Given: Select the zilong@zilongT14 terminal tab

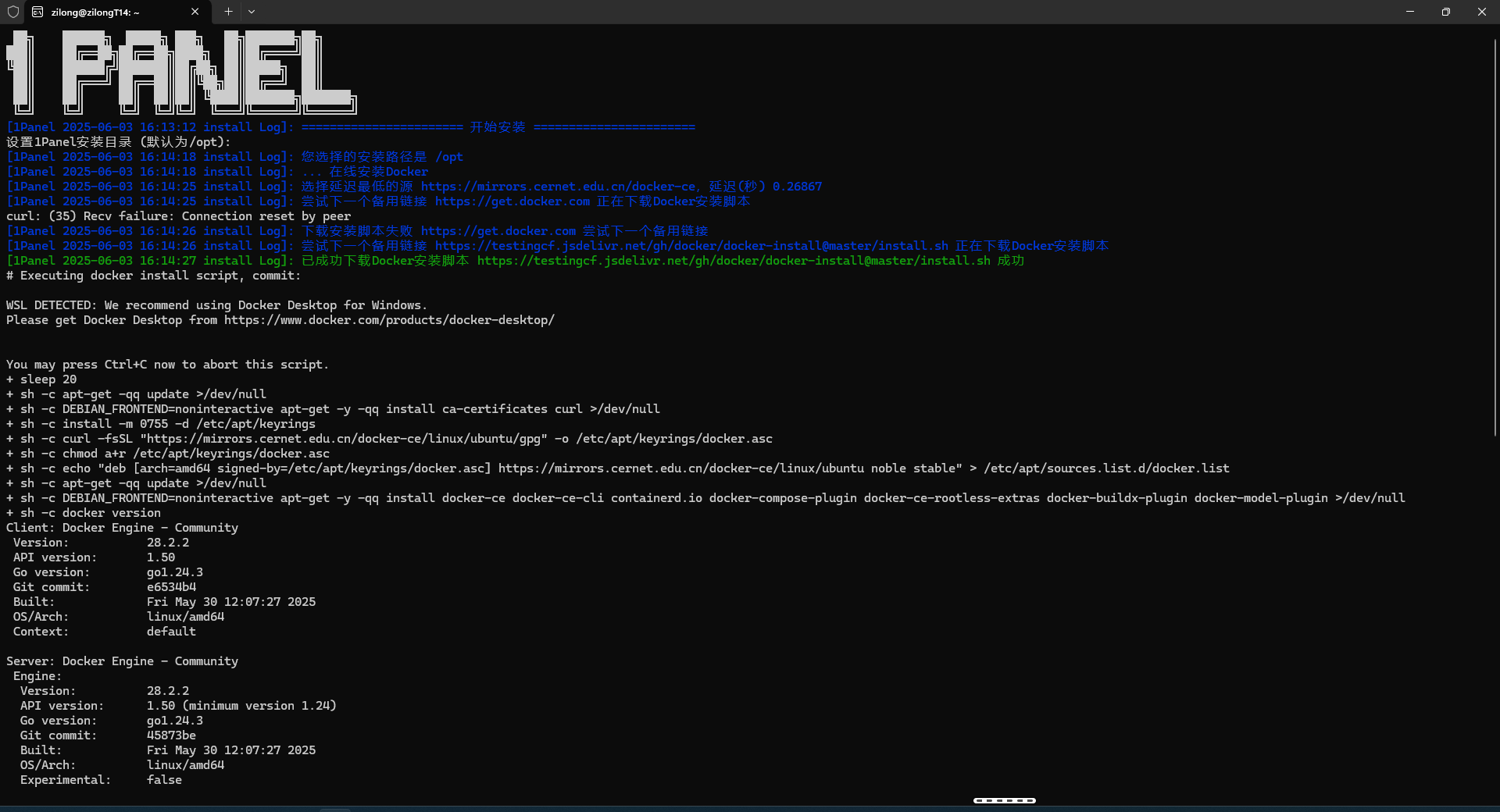Looking at the screenshot, I should tap(117, 12).
